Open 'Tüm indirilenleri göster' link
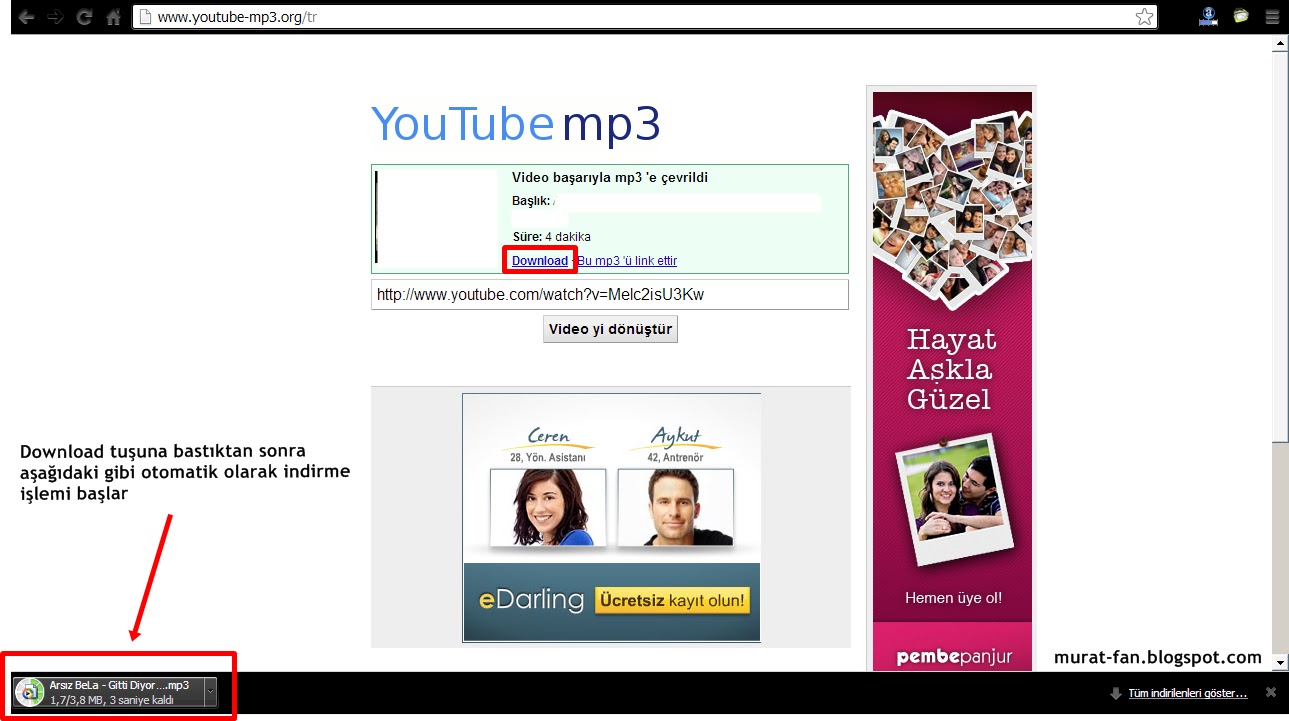Viewport: 1289px width, 721px height. tap(1188, 693)
